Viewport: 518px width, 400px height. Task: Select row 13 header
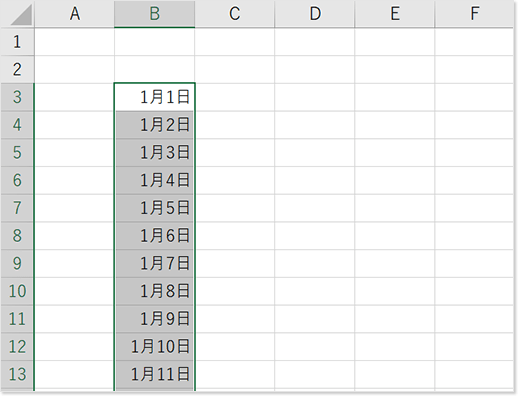17,374
